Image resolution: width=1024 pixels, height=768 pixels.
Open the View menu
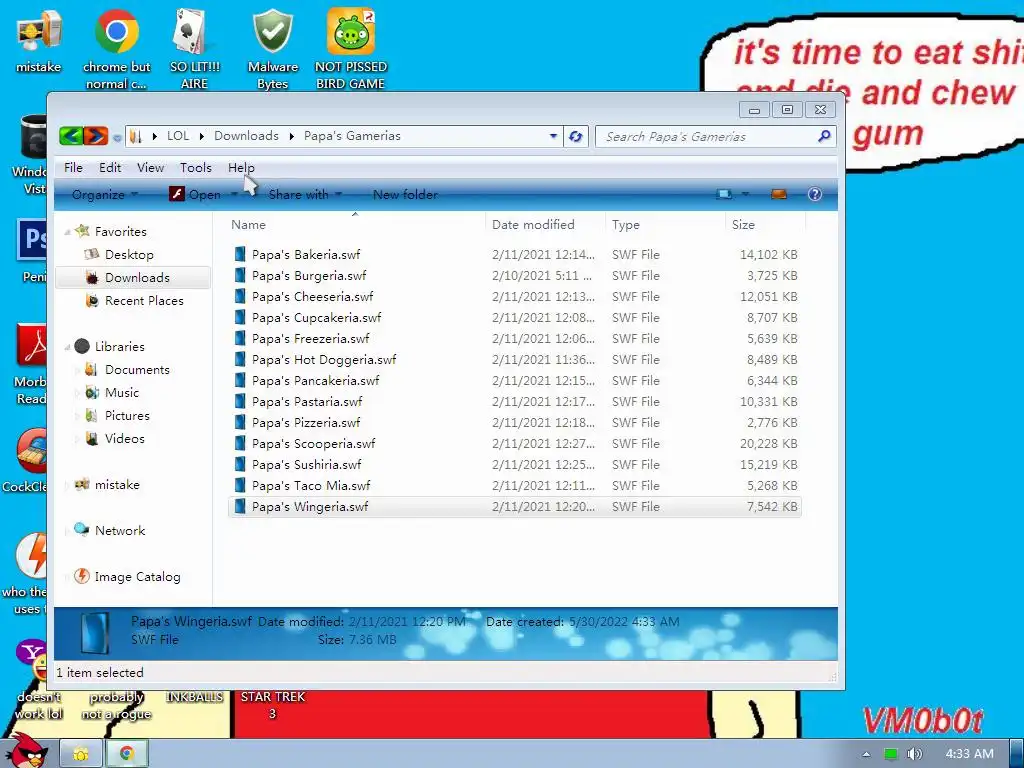point(150,168)
